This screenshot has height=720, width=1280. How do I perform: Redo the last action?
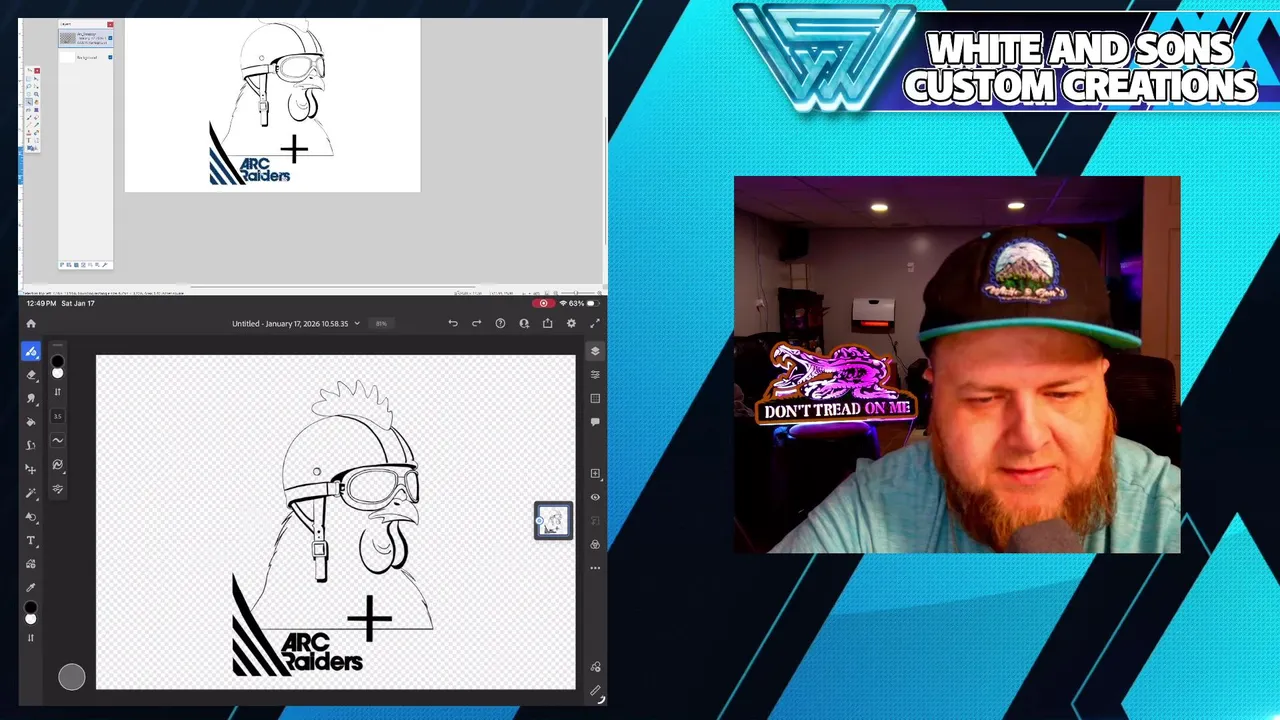(476, 323)
